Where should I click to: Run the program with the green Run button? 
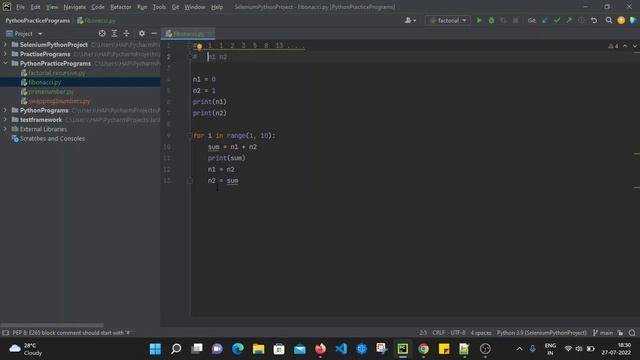(x=479, y=20)
